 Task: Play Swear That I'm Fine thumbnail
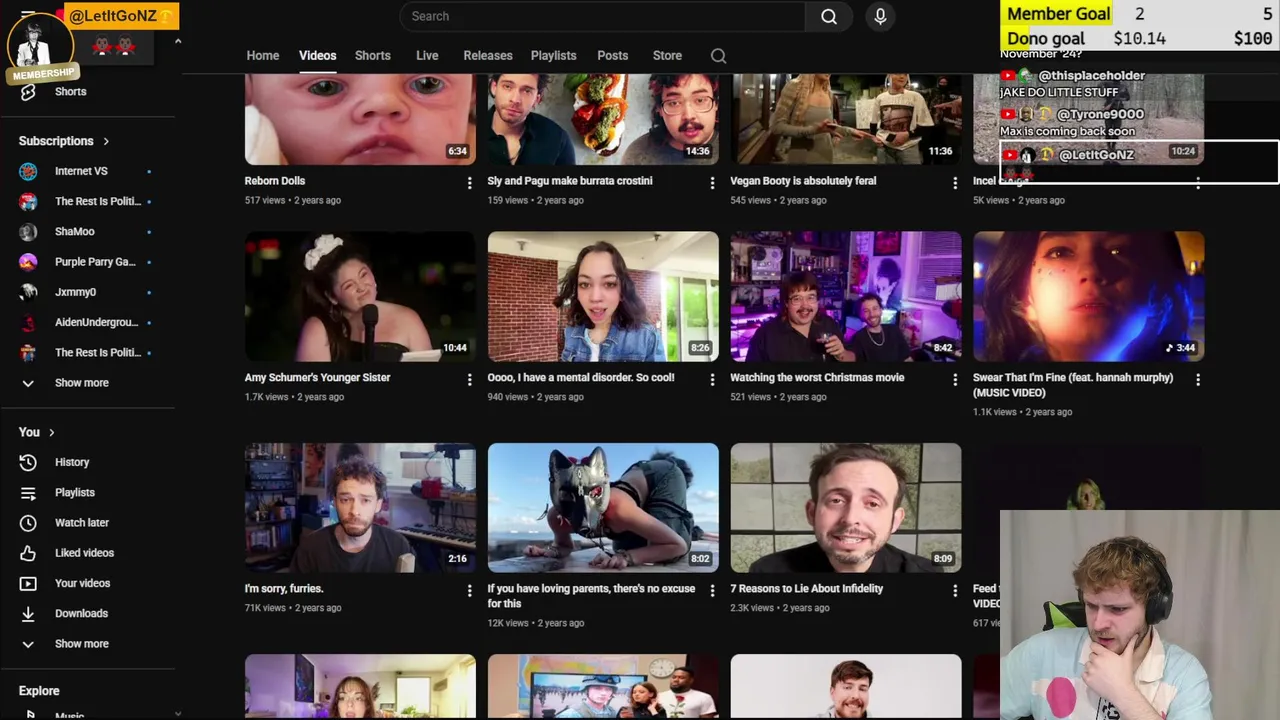[x=1089, y=296]
